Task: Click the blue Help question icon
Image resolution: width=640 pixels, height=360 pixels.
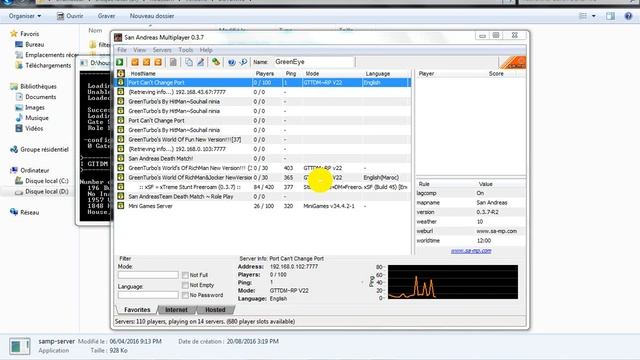Action: pyautogui.click(x=231, y=62)
